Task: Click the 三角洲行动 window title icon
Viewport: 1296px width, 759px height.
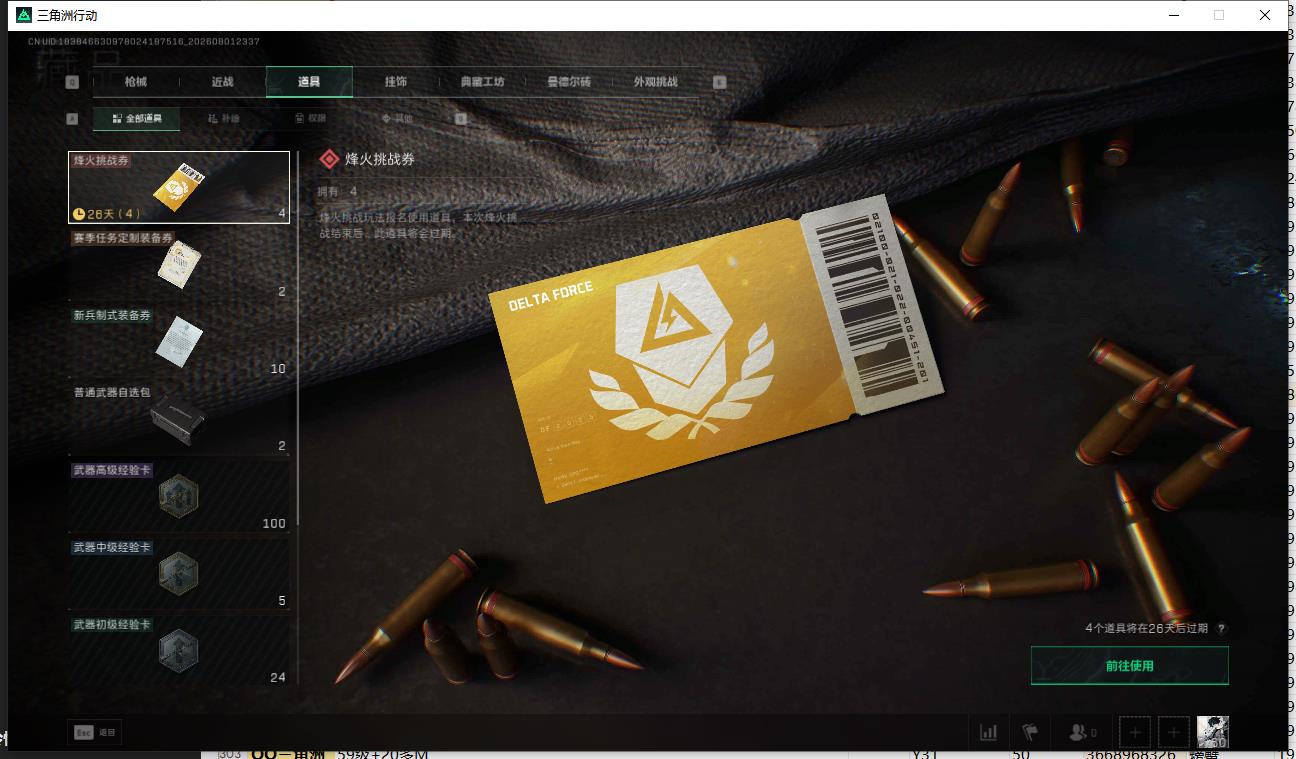Action: [x=24, y=15]
